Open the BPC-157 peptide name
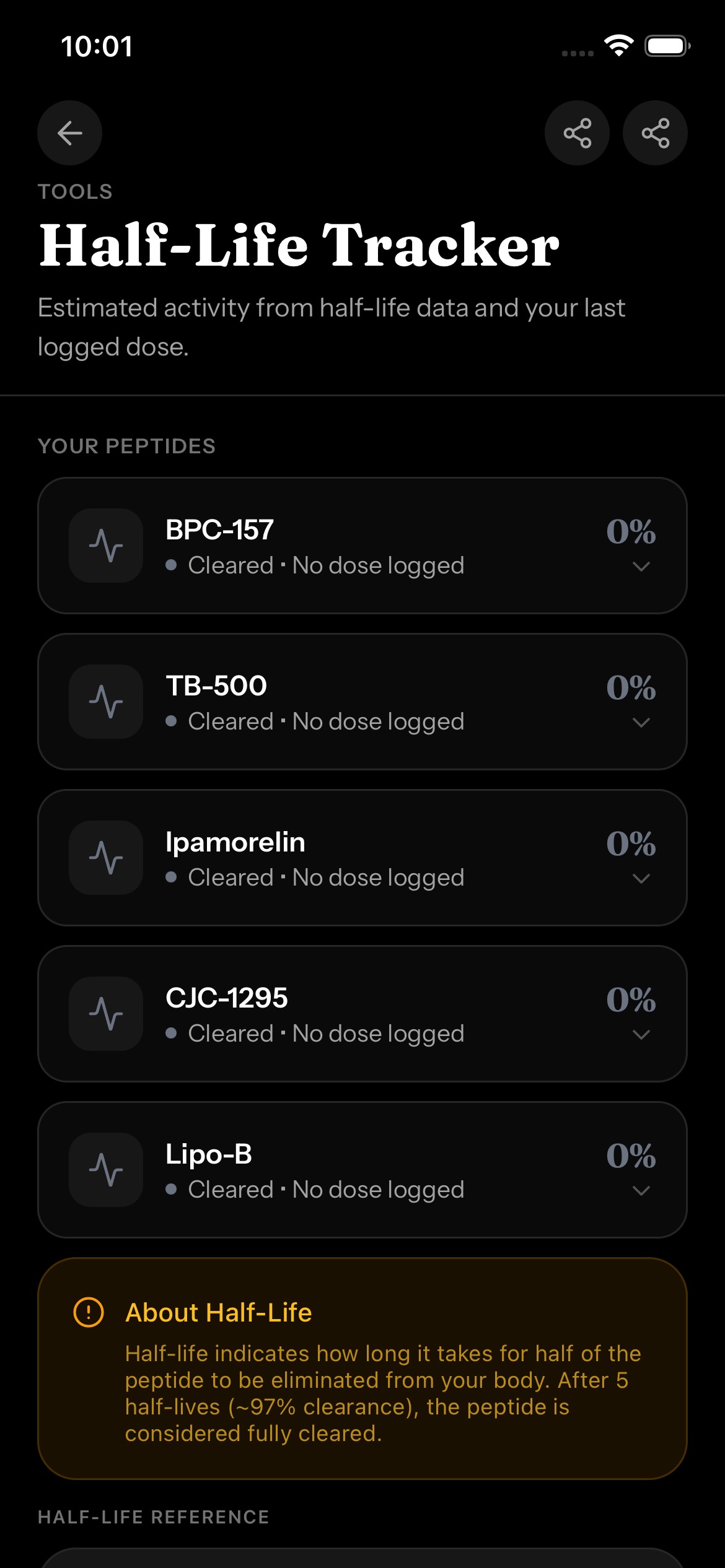 [x=219, y=530]
